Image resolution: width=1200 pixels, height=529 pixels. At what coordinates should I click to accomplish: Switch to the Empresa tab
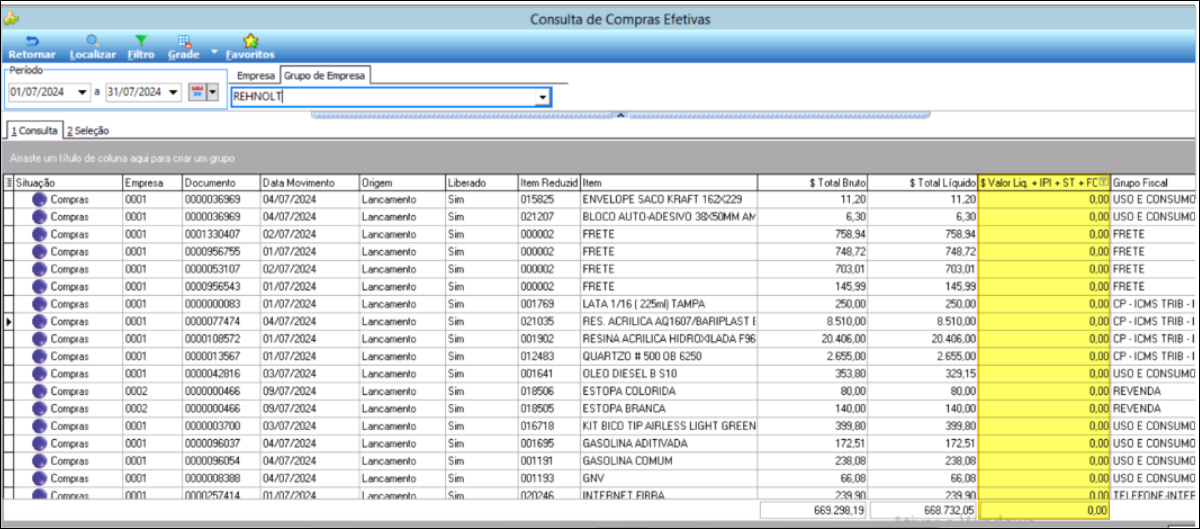coord(257,75)
